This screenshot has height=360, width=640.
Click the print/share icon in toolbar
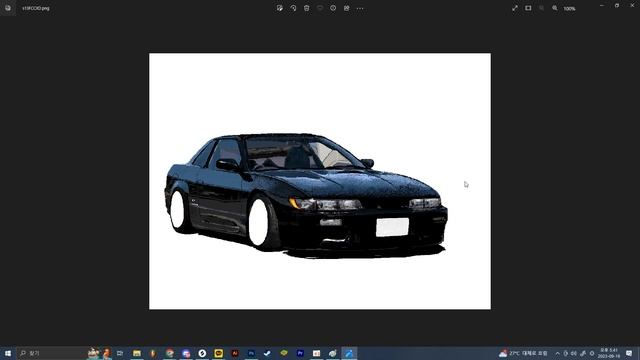tap(347, 8)
